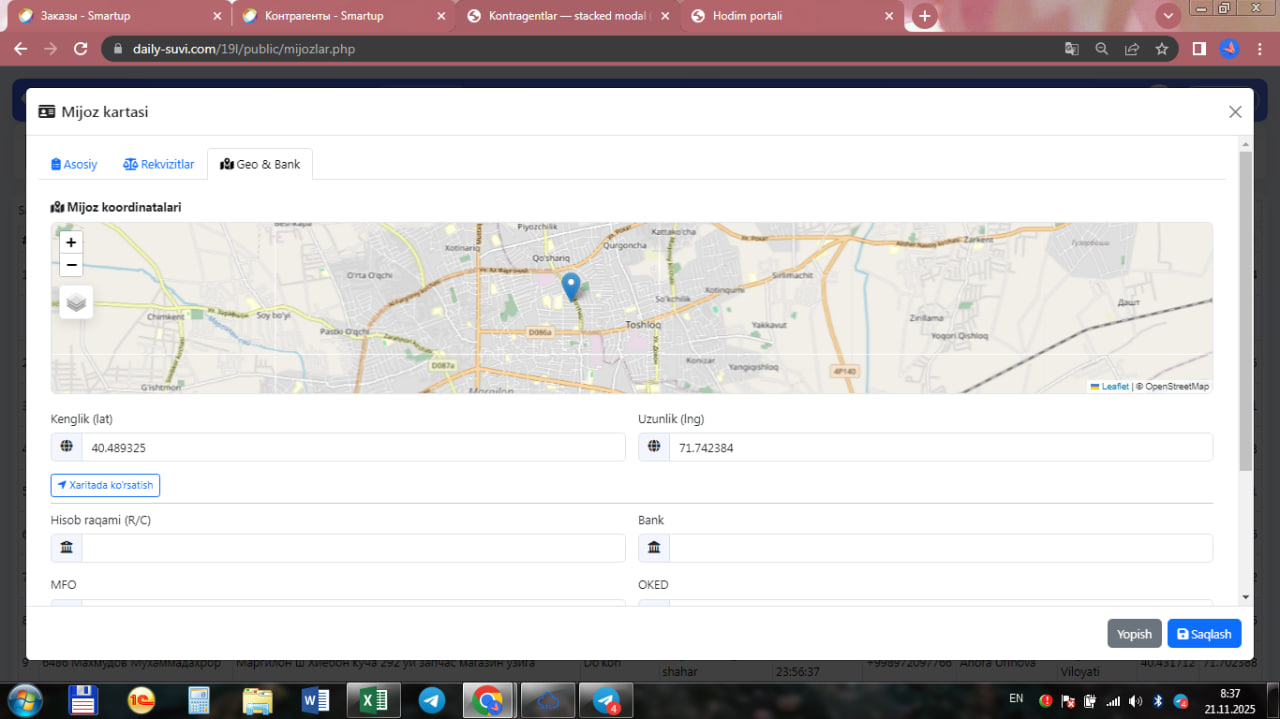Viewport: 1280px width, 719px height.
Task: Click the Yopish button
Action: [x=1134, y=634]
